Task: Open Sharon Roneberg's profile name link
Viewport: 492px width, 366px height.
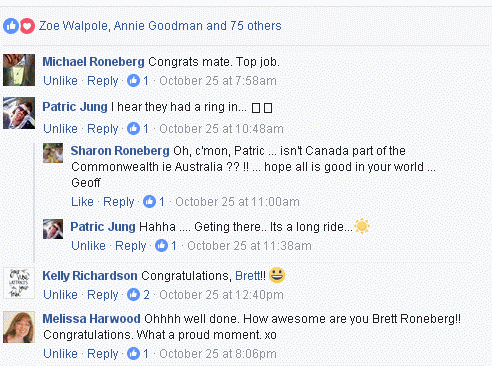Action: click(x=120, y=151)
